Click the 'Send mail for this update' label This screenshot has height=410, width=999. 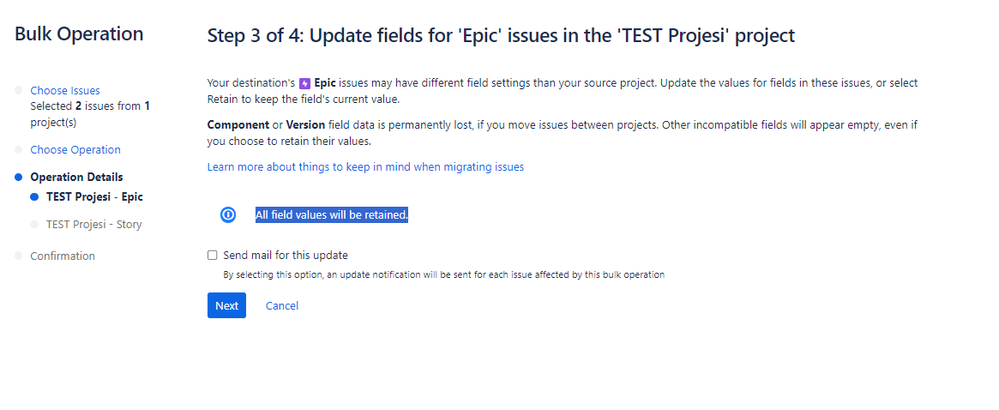coord(285,255)
